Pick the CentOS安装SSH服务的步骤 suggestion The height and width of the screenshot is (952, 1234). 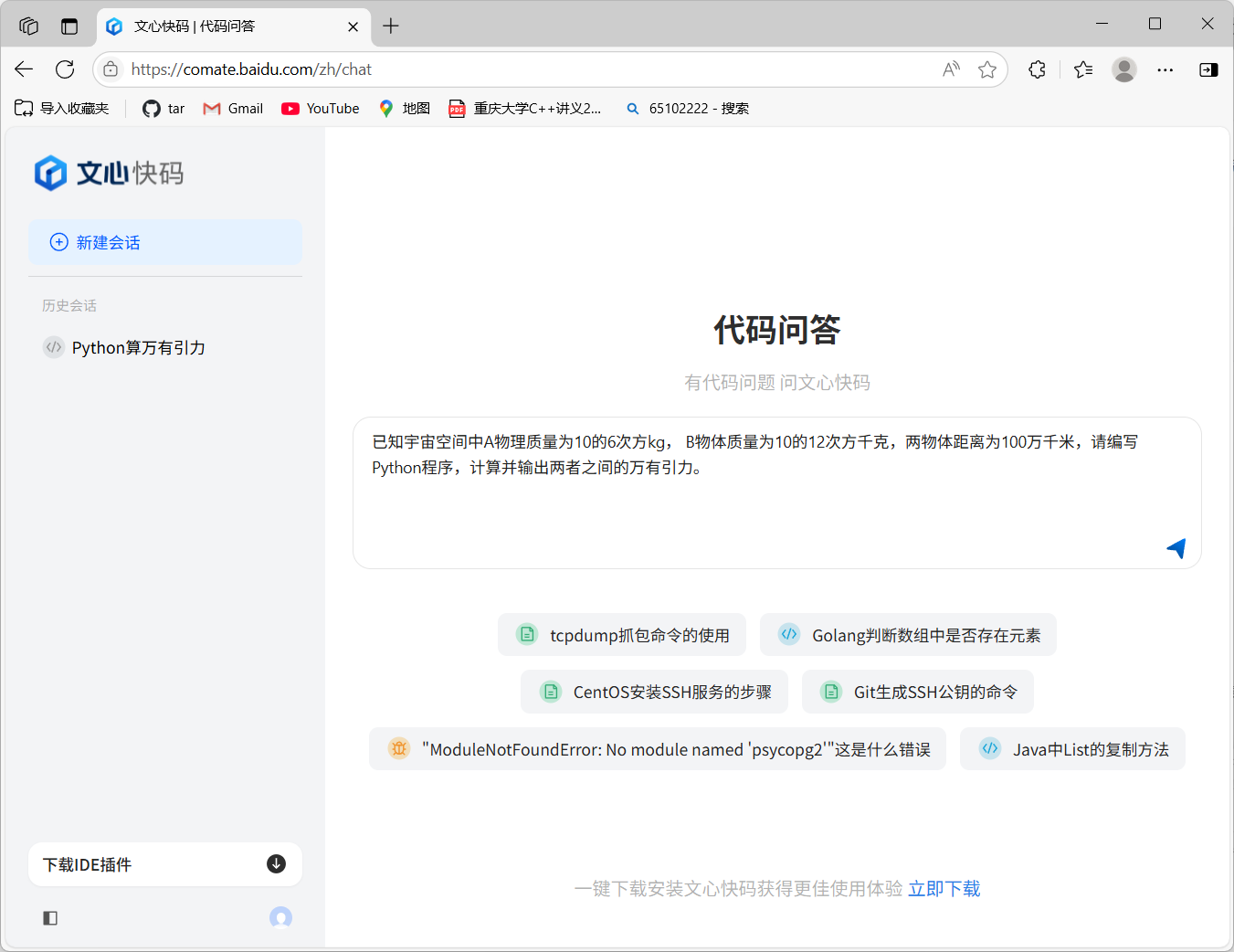pyautogui.click(x=654, y=692)
